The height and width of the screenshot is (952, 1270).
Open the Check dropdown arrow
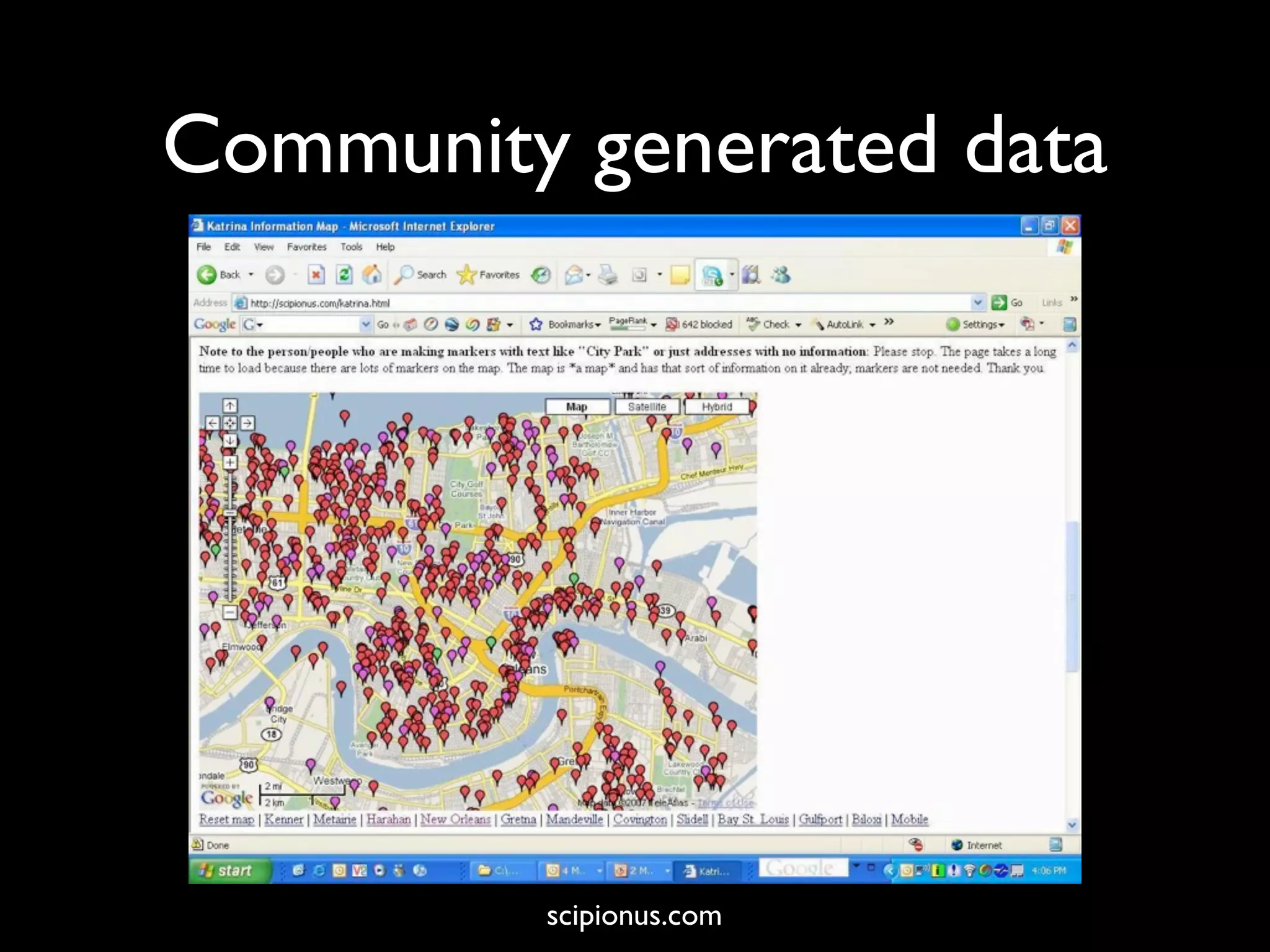pyautogui.click(x=798, y=325)
